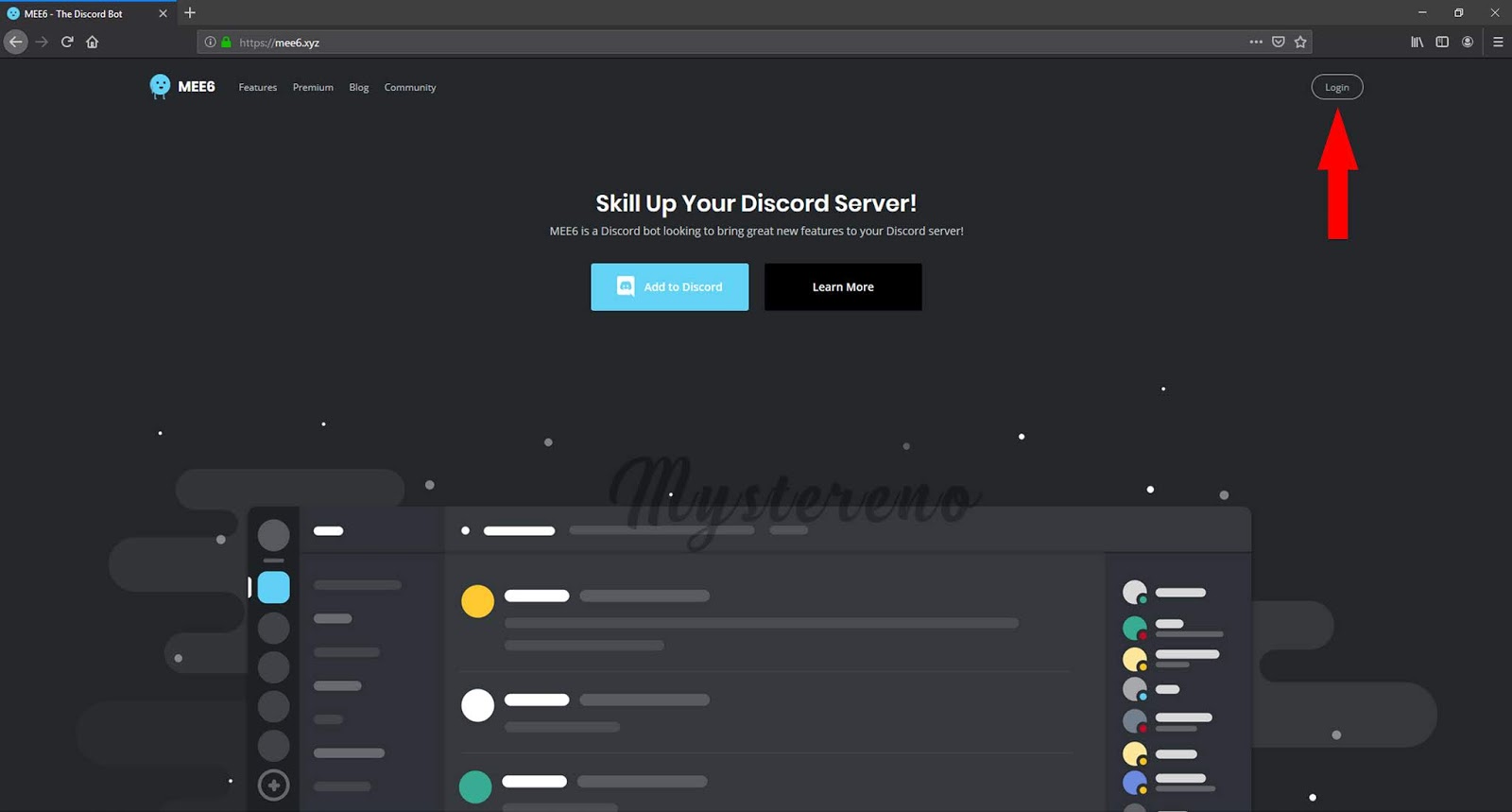The height and width of the screenshot is (812, 1512).
Task: Open the Blog menu item
Action: pos(359,87)
